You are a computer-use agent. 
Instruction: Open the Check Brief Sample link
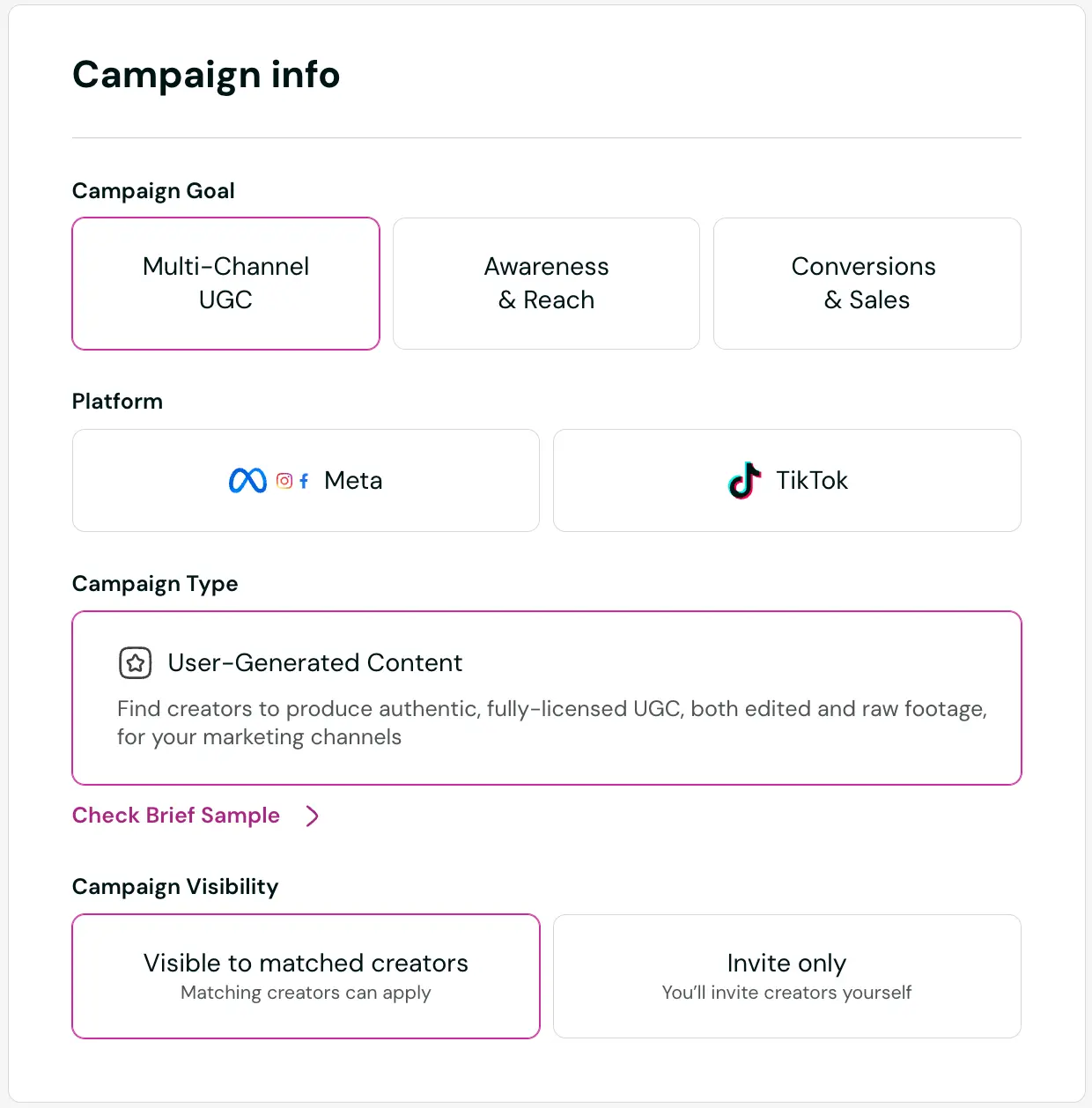point(175,816)
